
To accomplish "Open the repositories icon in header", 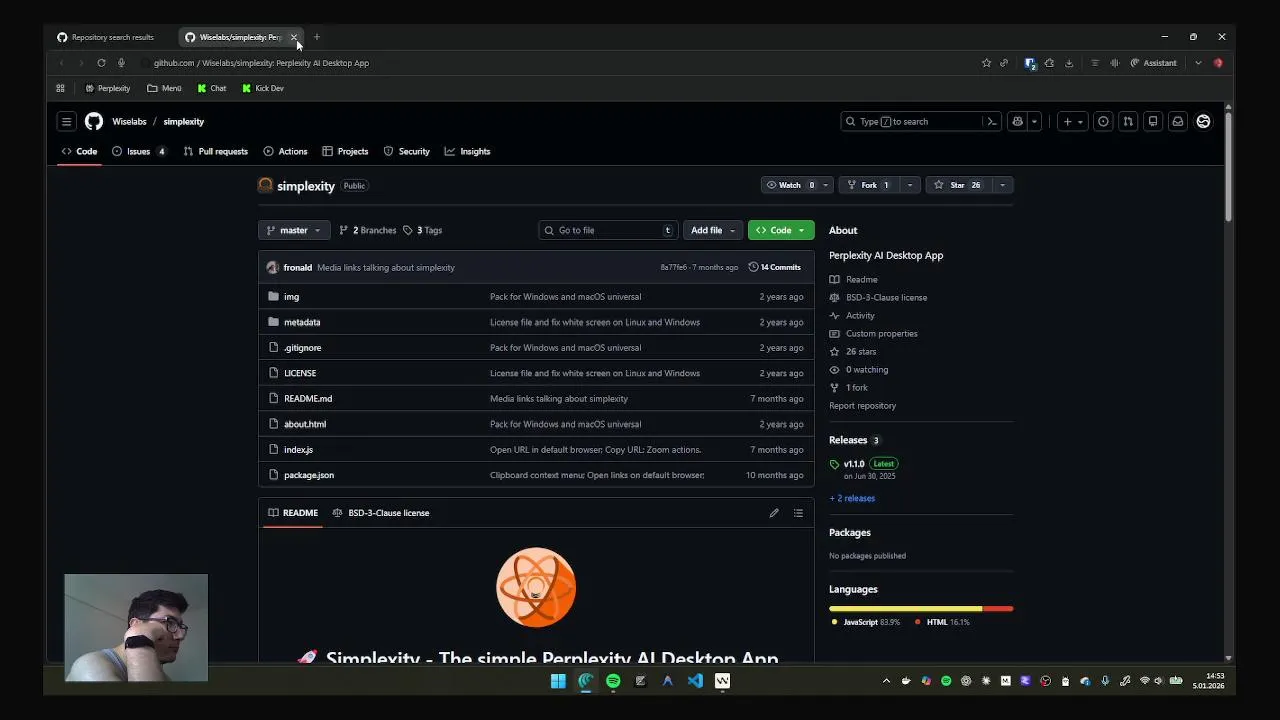I will (1153, 121).
